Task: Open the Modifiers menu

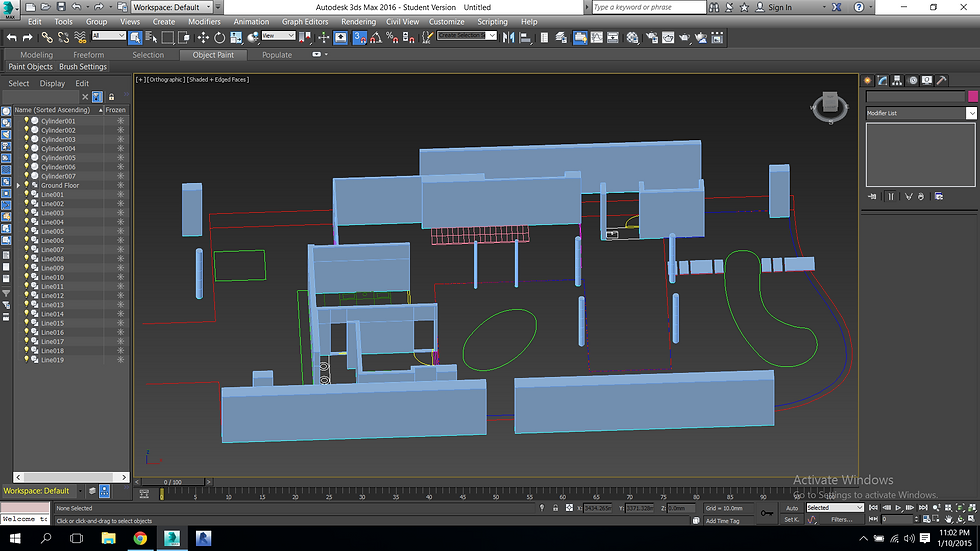Action: tap(204, 22)
